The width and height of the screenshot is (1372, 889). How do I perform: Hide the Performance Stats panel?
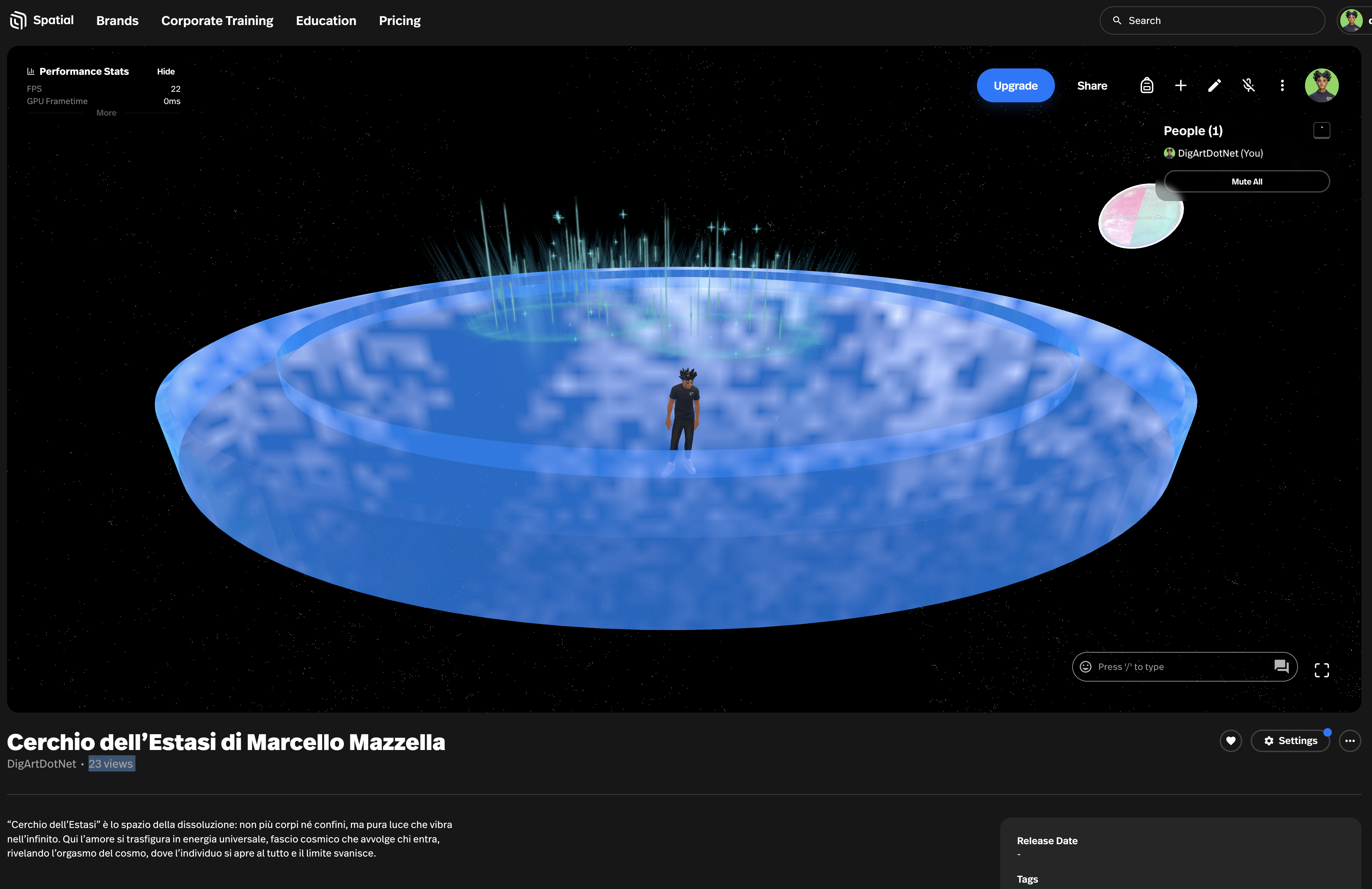click(165, 72)
